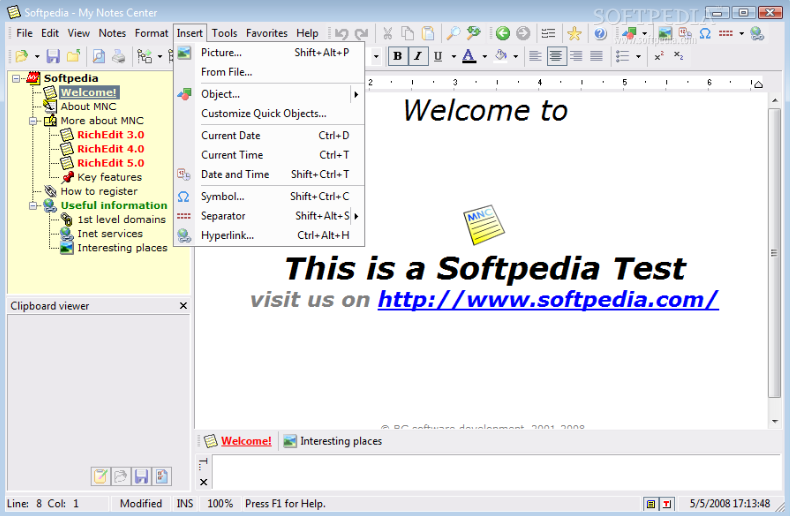The image size is (790, 516).
Task: Open the font color dropdown arrow
Action: pyautogui.click(x=484, y=56)
